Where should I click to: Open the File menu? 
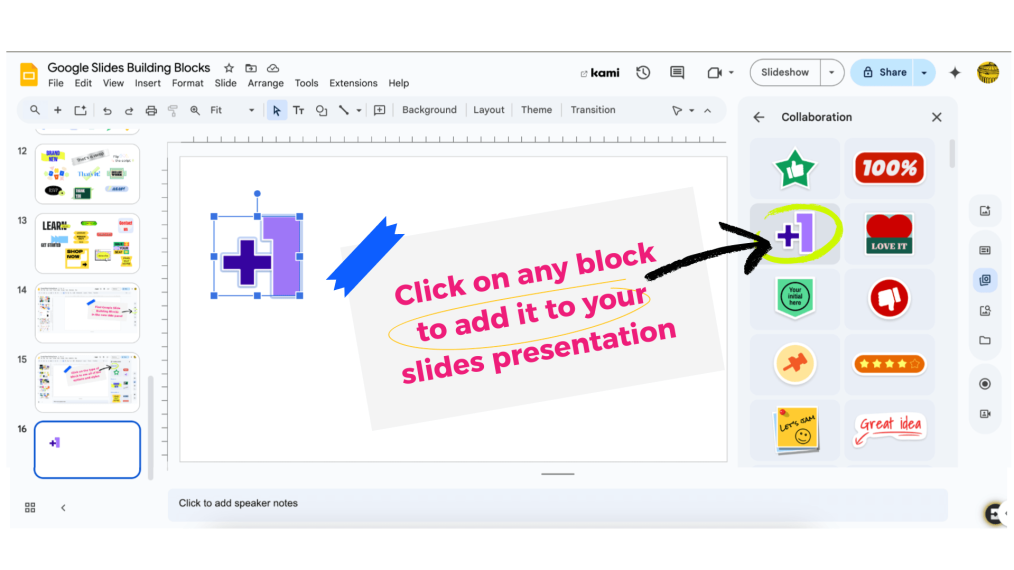(x=56, y=83)
